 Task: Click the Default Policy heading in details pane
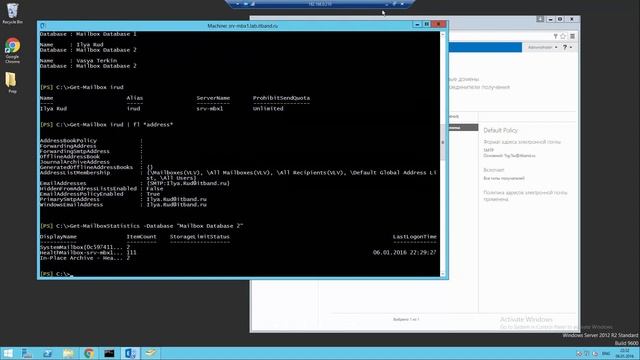[x=500, y=130]
